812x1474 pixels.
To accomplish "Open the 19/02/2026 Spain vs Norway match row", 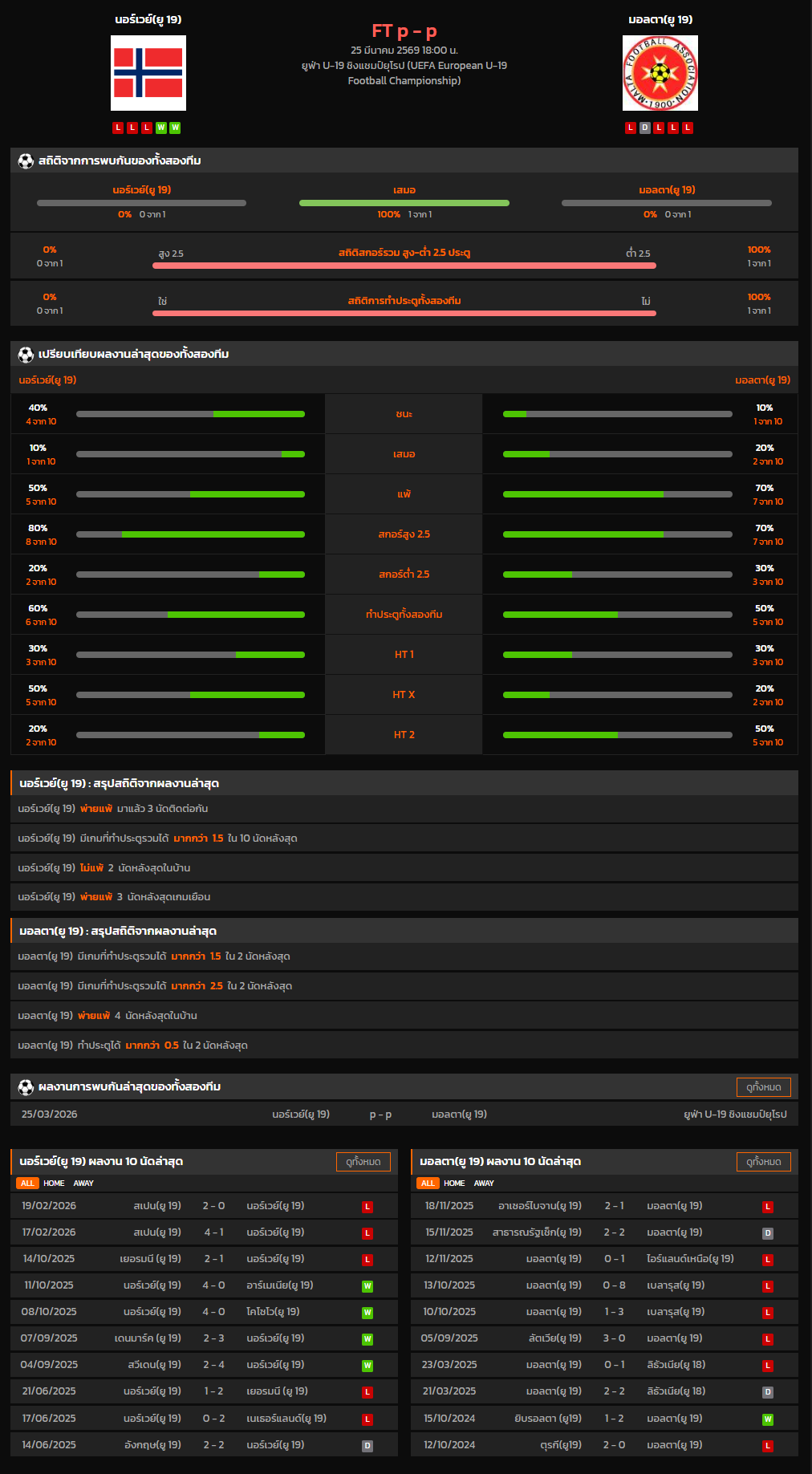I will pos(204,1206).
